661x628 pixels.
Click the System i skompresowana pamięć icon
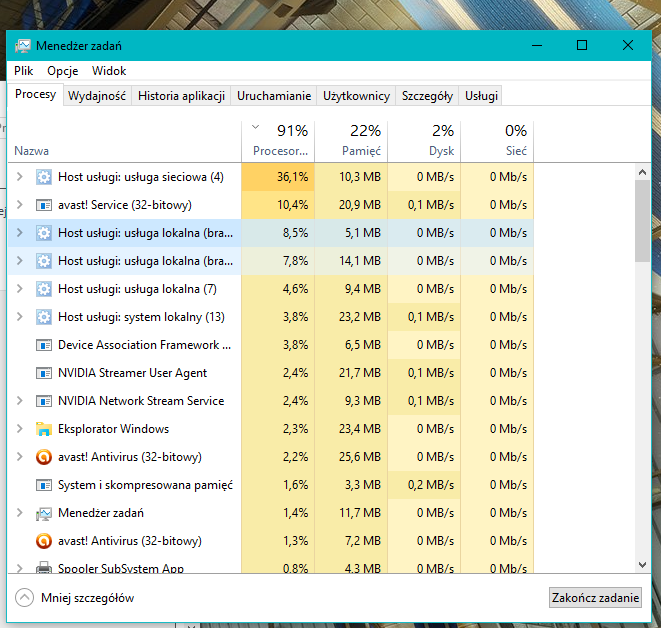click(44, 485)
